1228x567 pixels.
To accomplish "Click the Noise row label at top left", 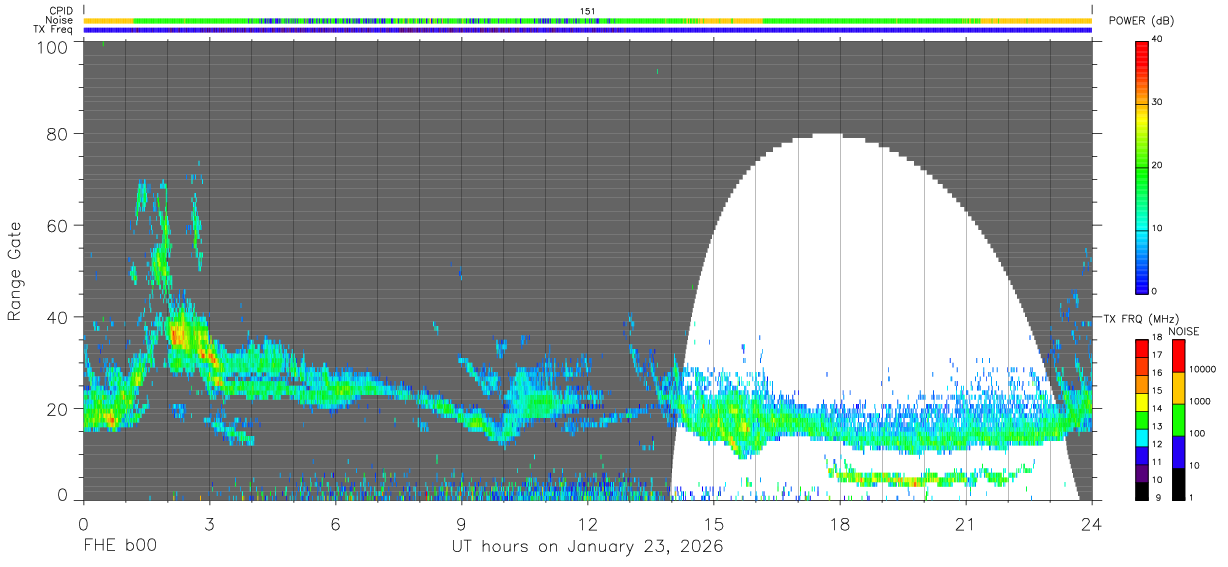I will tap(59, 20).
